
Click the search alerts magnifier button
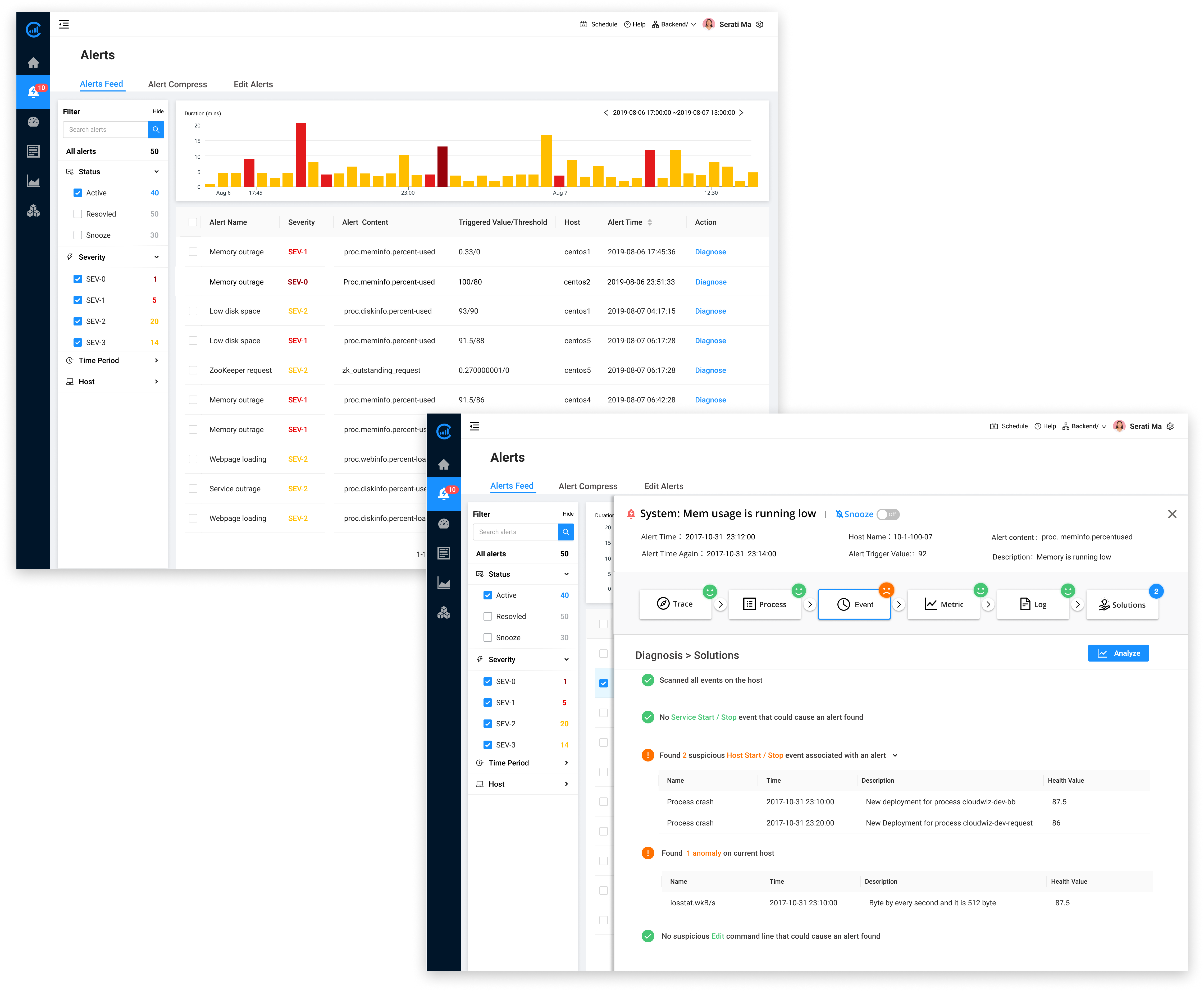156,130
